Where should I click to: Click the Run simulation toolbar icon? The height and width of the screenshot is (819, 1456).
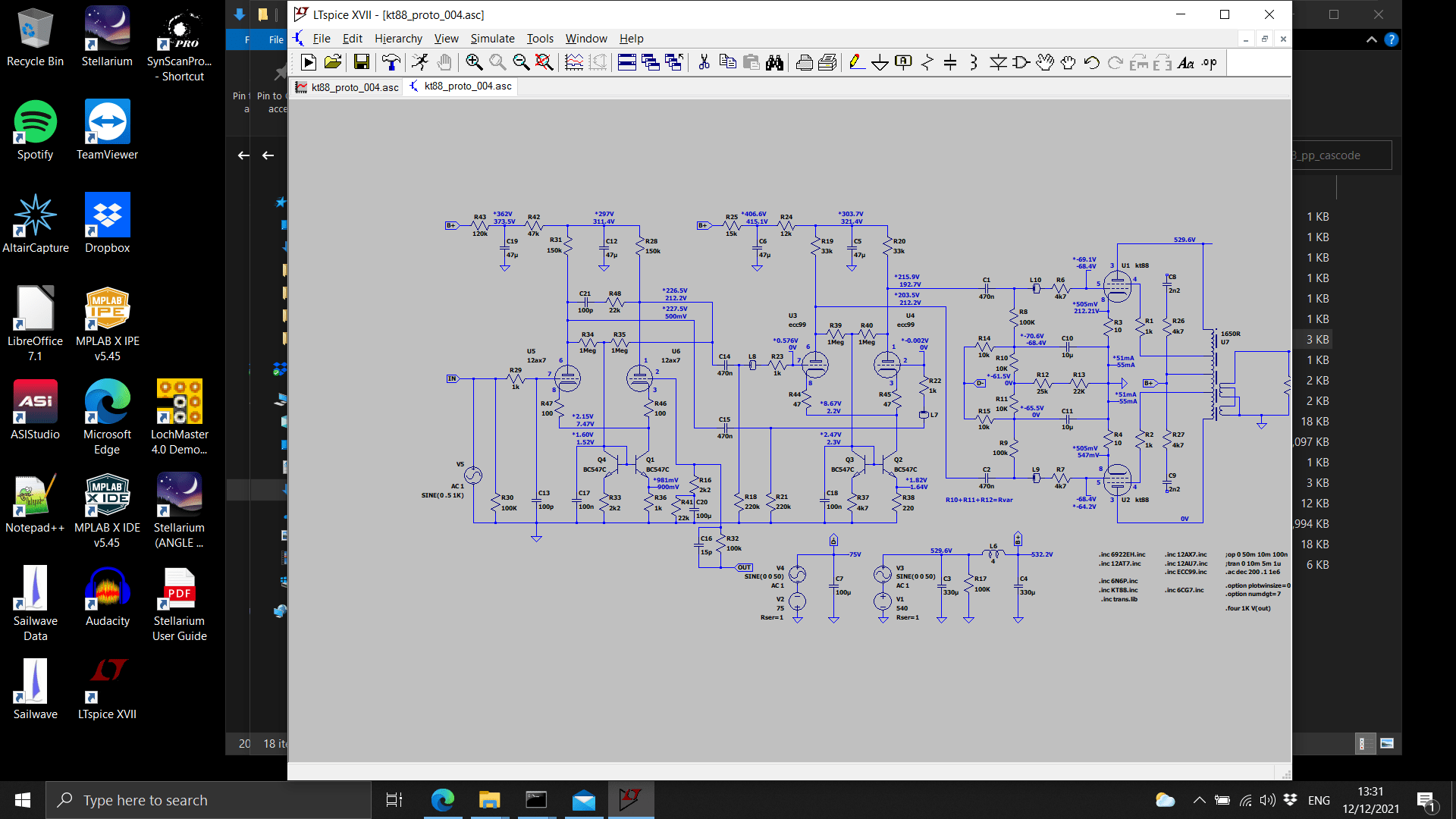pyautogui.click(x=309, y=63)
